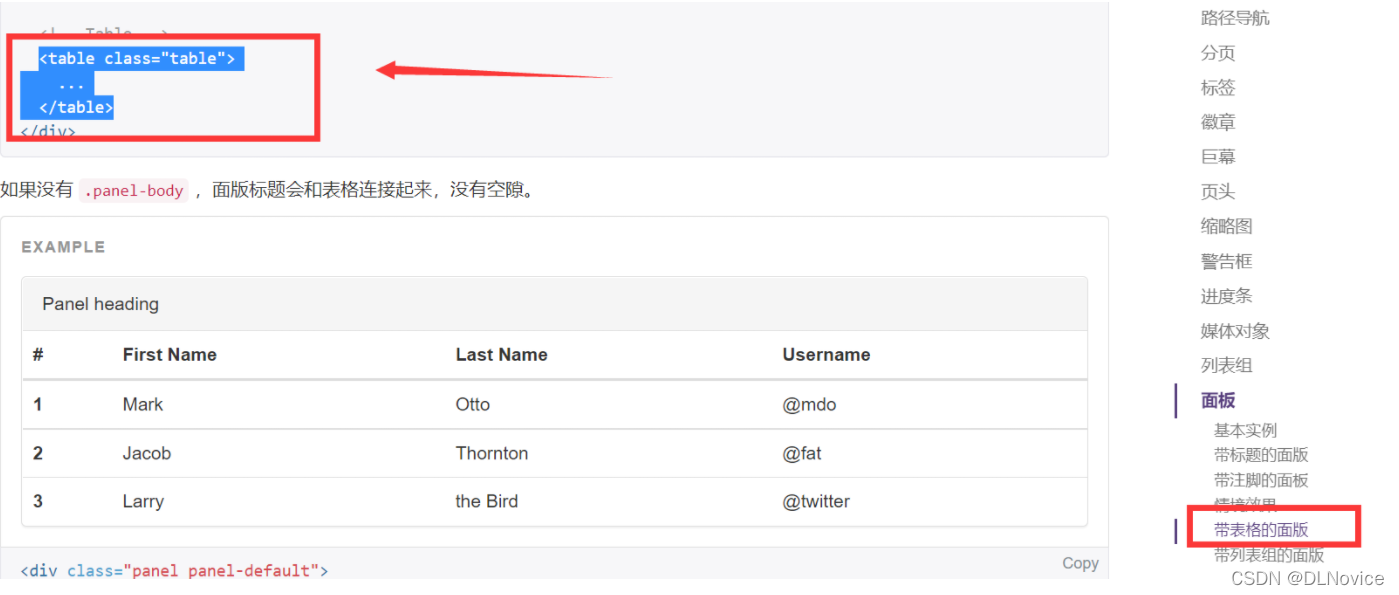This screenshot has width=1399, height=595.
Task: Select the Thornton cell
Action: [491, 453]
